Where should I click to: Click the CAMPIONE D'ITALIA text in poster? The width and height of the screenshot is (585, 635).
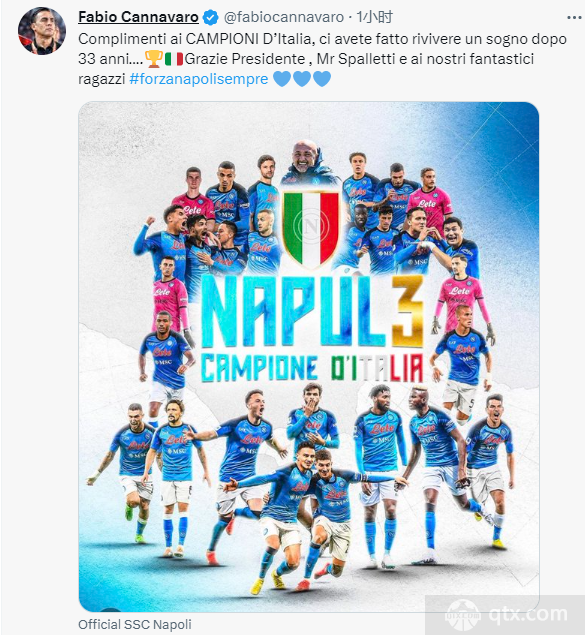click(x=312, y=369)
